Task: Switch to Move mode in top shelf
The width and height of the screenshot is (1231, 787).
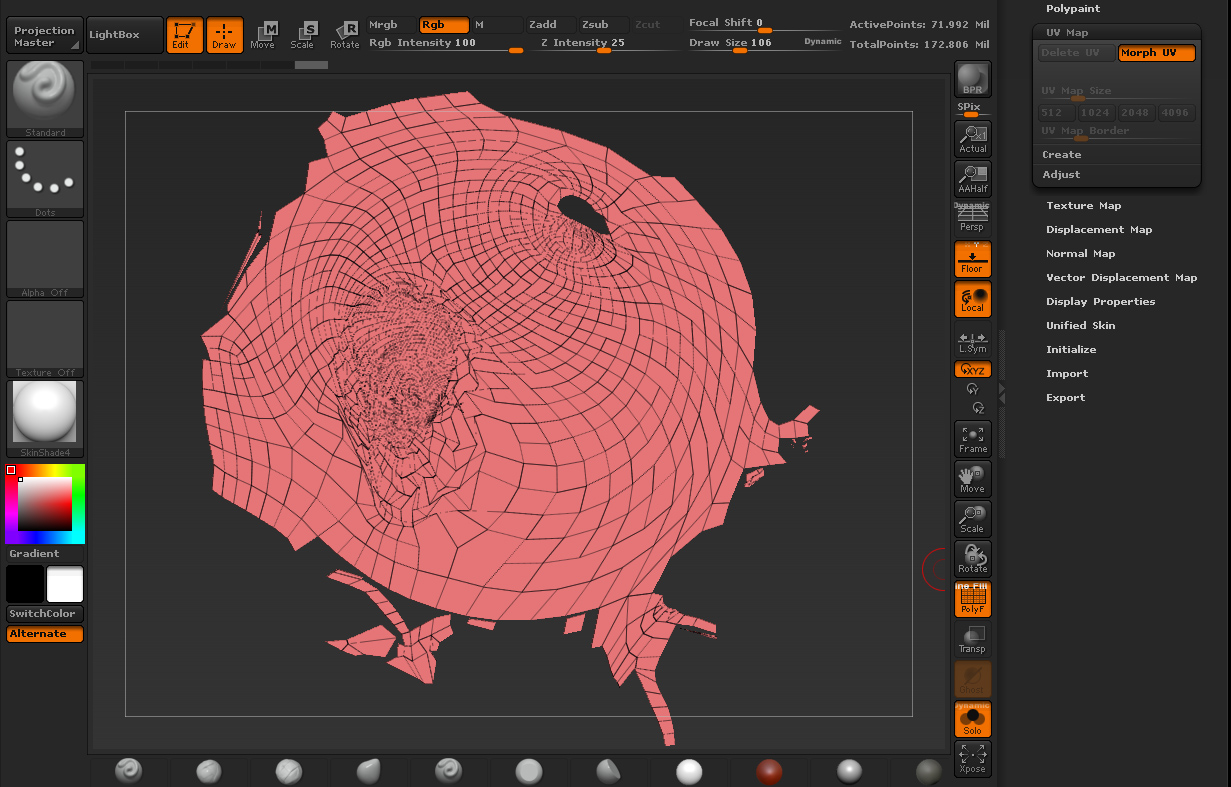Action: [263, 35]
